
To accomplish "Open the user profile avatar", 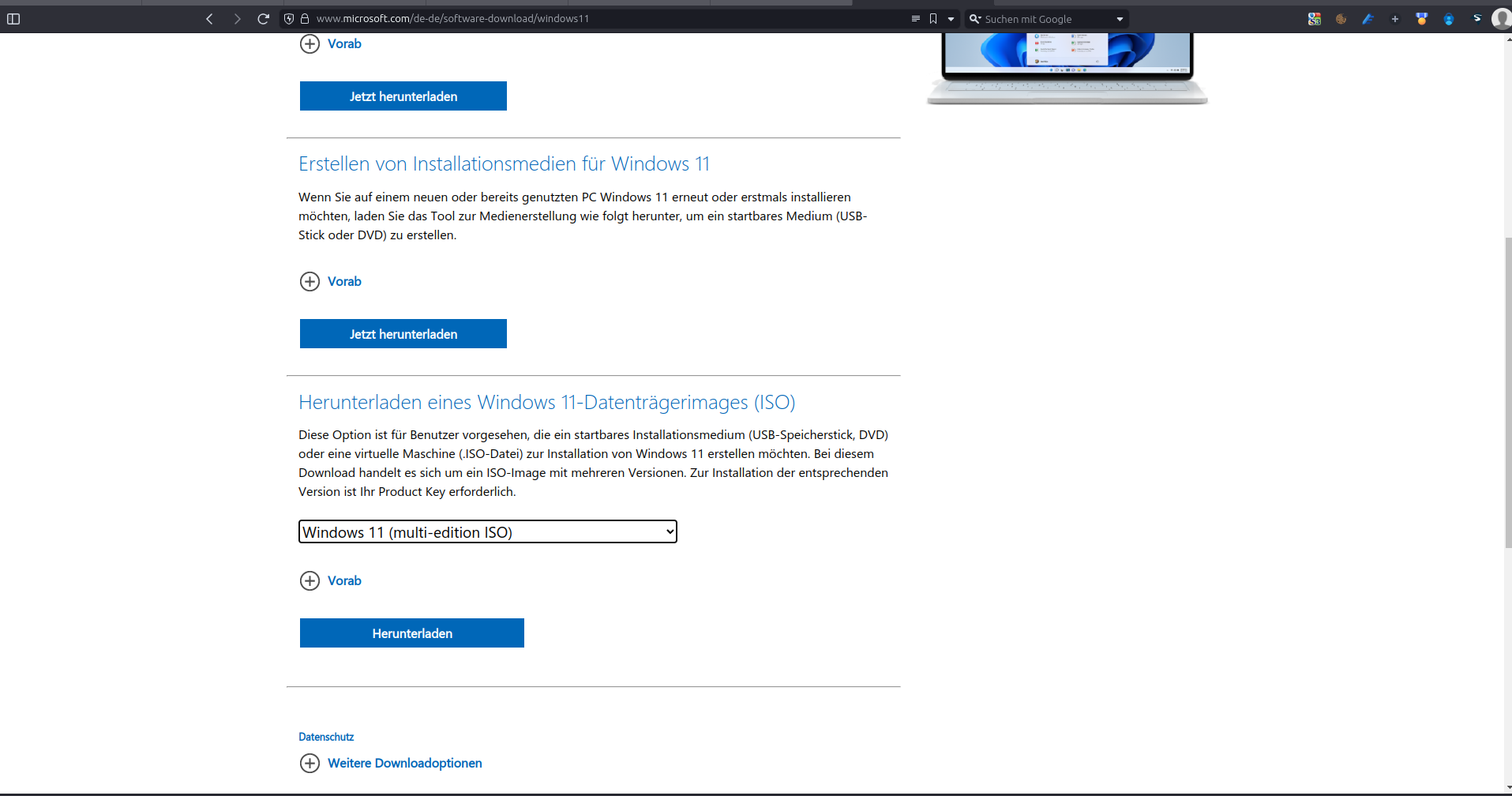I will [x=1502, y=19].
